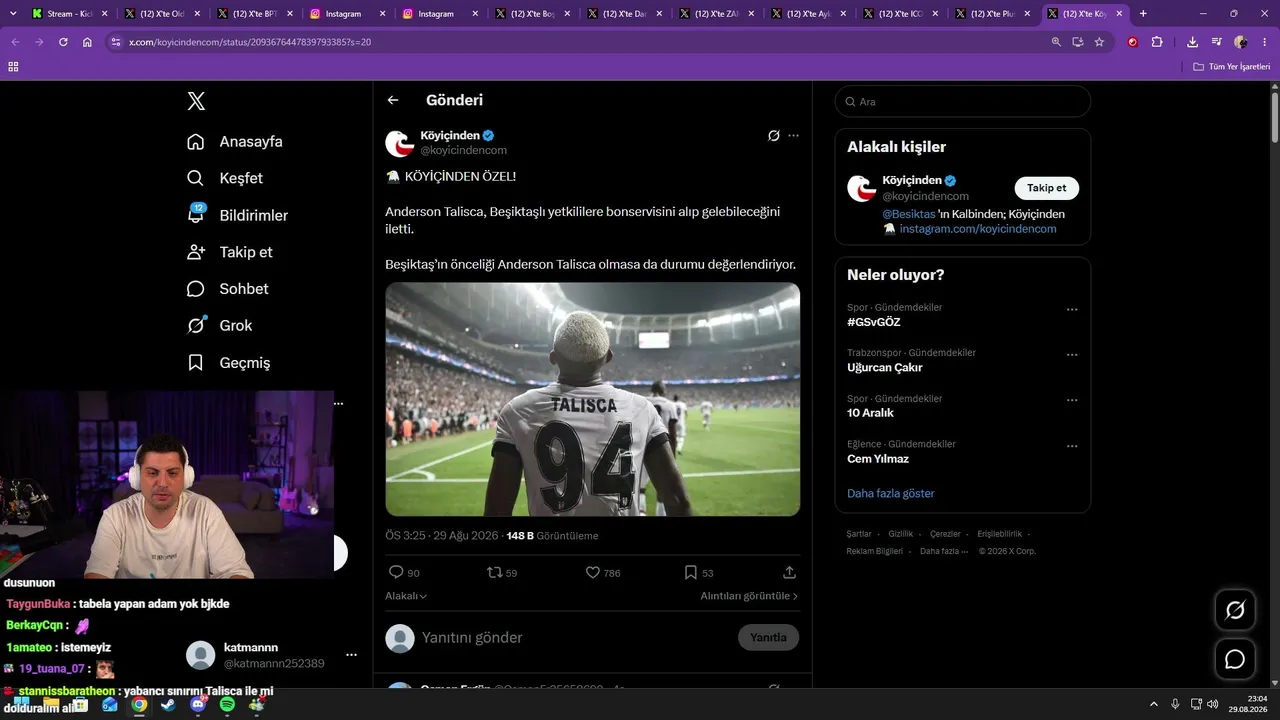Click the browser home button

pos(87,42)
